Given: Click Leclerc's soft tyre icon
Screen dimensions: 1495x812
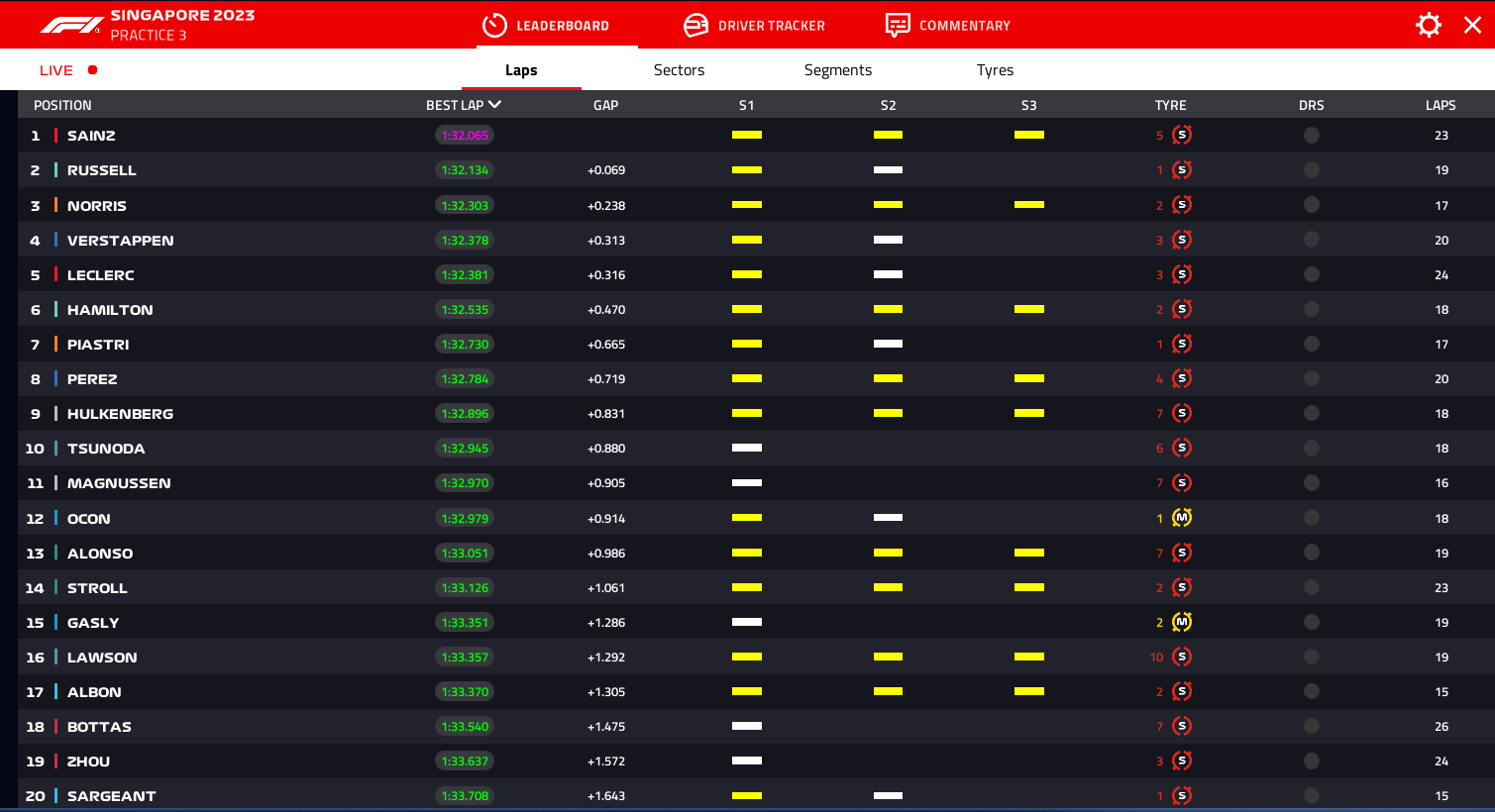Looking at the screenshot, I should (x=1182, y=274).
